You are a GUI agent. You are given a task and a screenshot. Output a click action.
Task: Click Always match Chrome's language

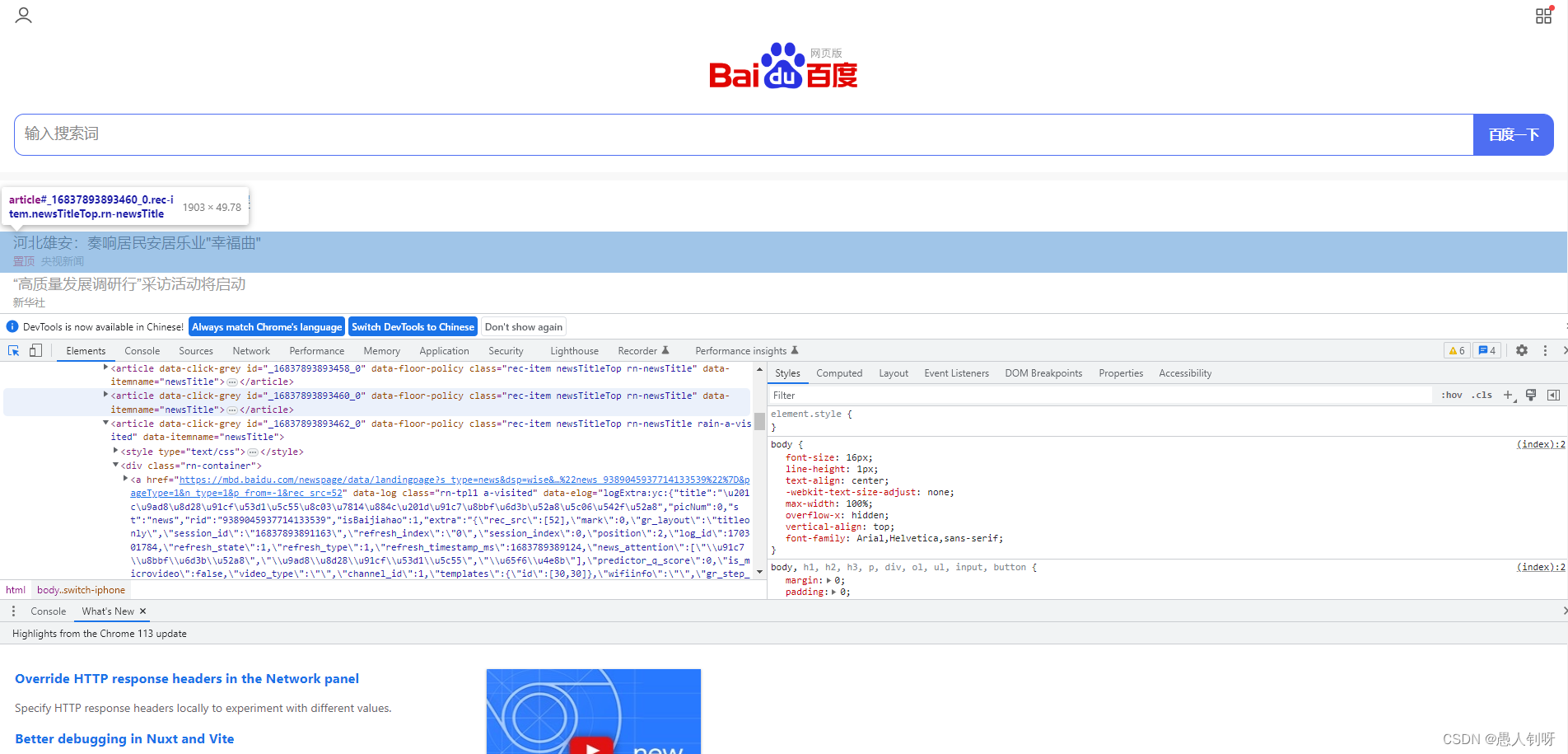coord(267,327)
